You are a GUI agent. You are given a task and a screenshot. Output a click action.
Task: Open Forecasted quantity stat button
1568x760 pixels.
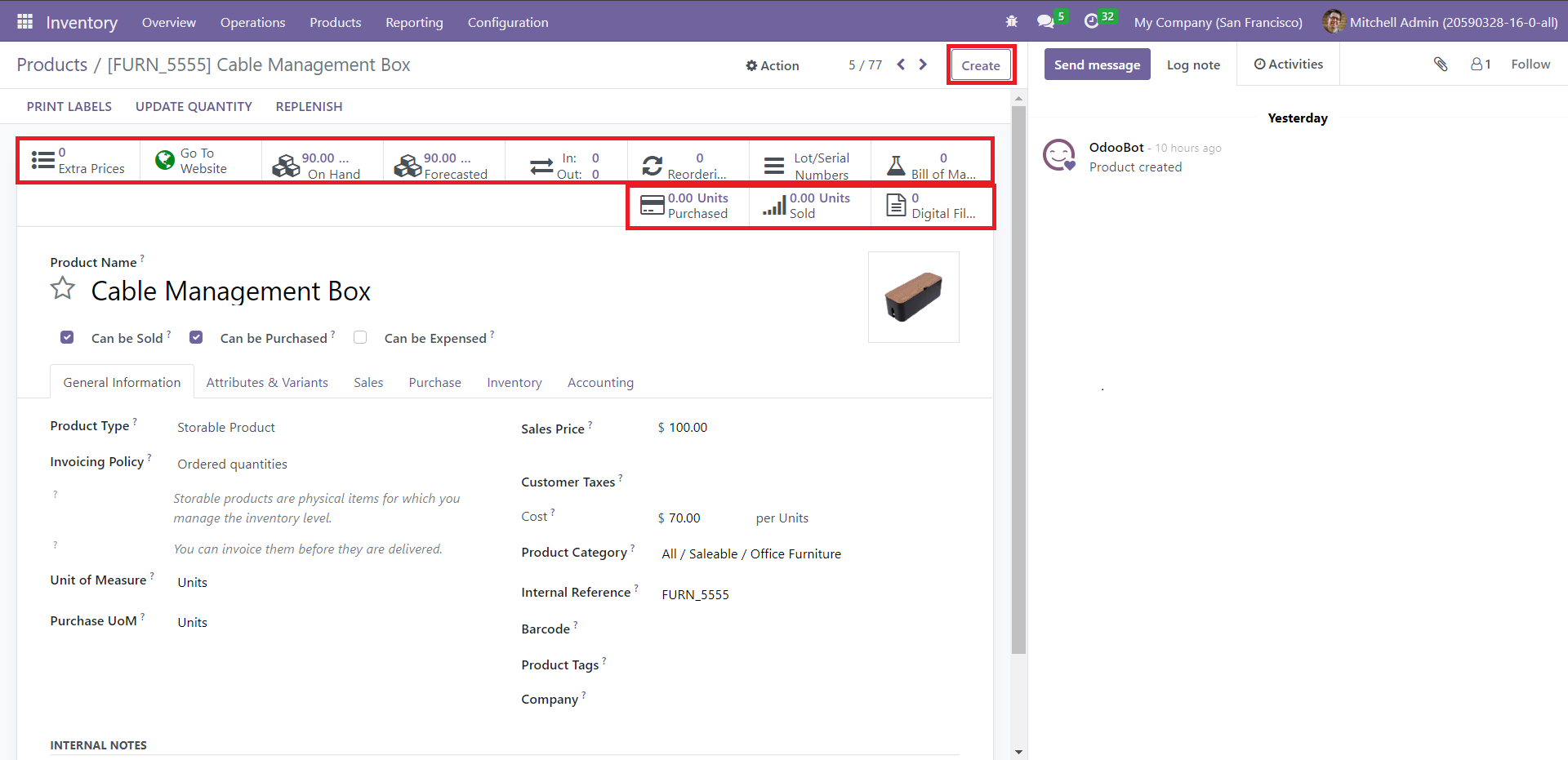(444, 166)
